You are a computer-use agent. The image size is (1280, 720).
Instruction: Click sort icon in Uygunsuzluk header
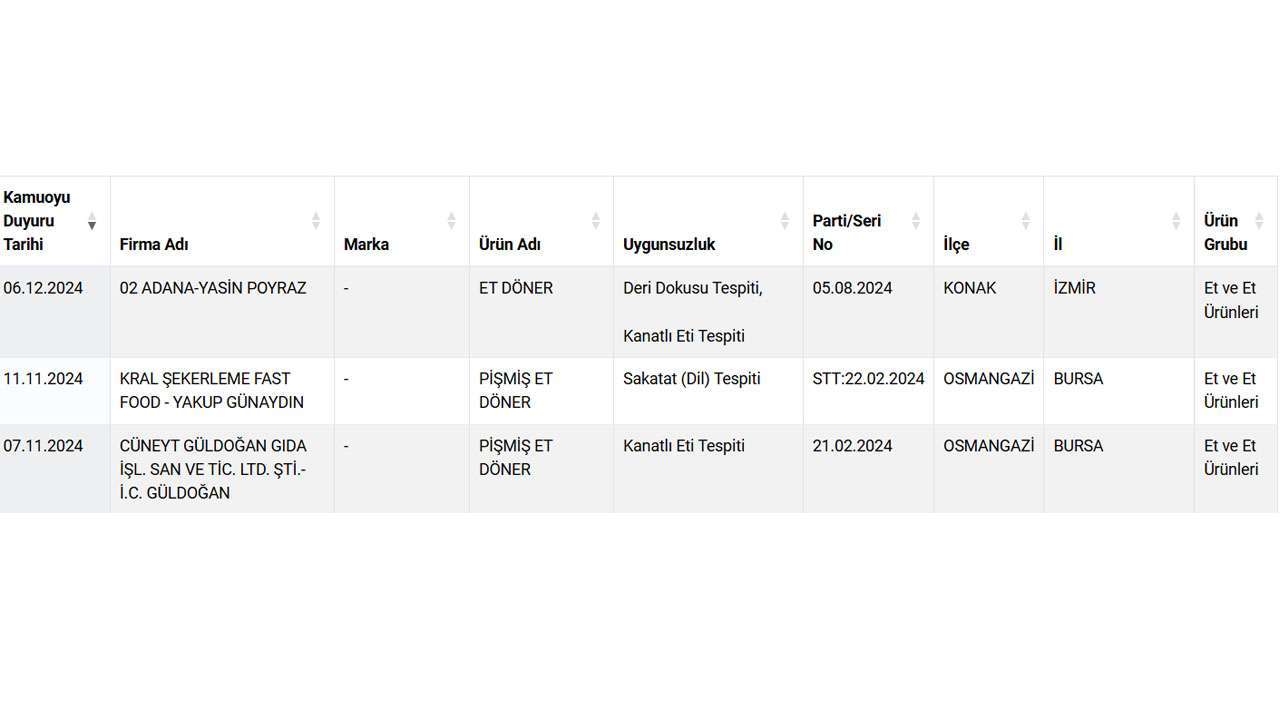[785, 221]
